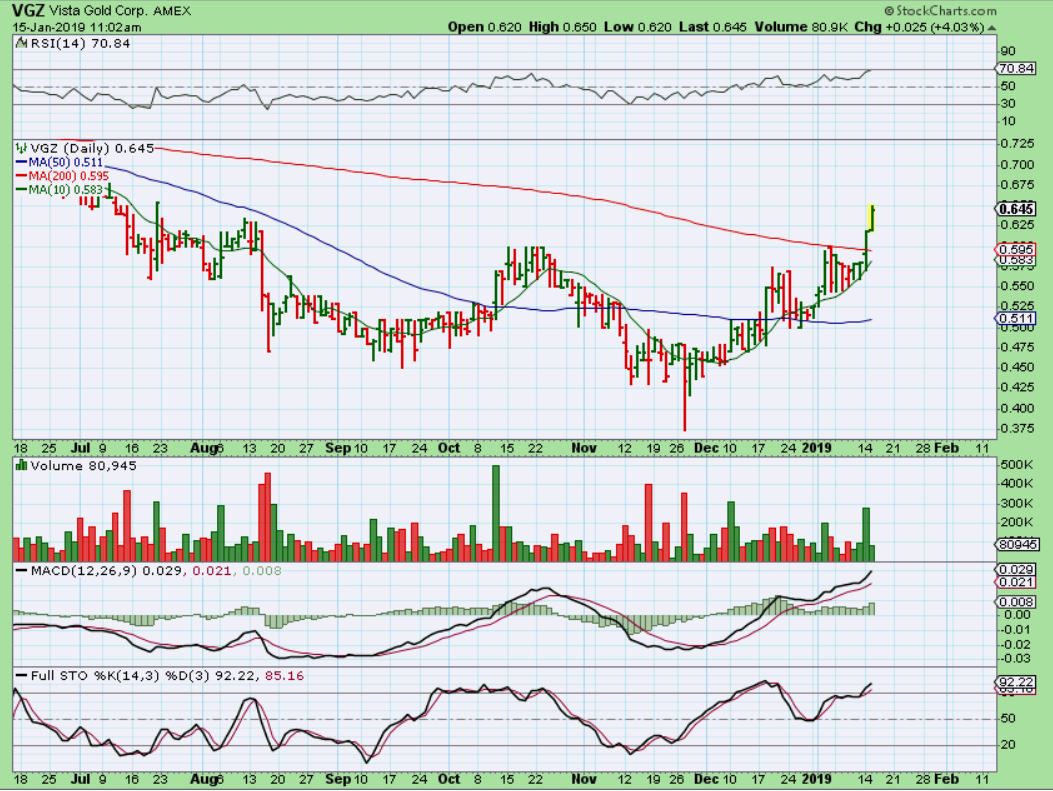Click the MA(50) 0.511 legend entry

point(66,162)
